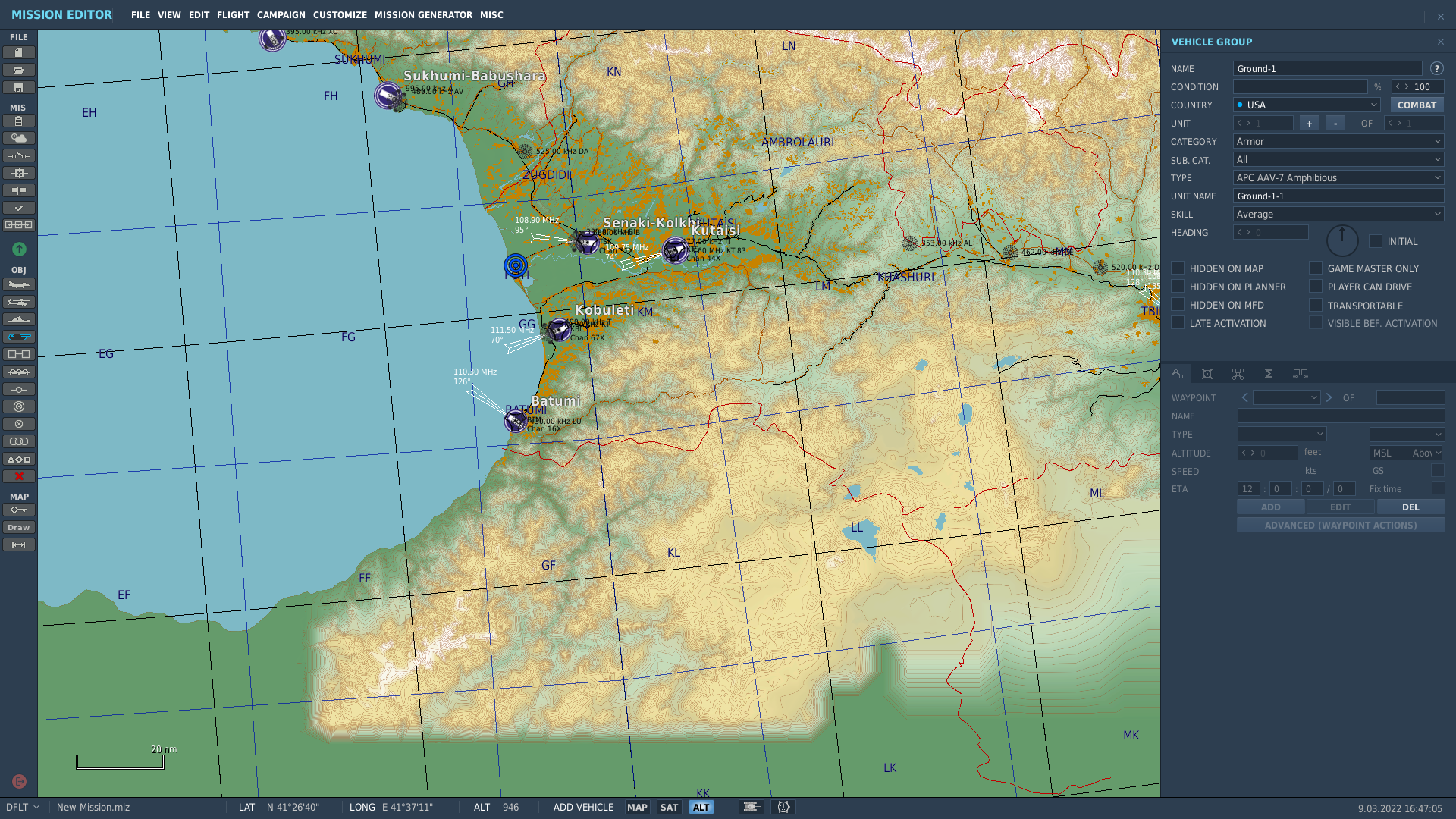Open the mission options checkmark icon
Screen dimensions: 1456x819
point(19,208)
